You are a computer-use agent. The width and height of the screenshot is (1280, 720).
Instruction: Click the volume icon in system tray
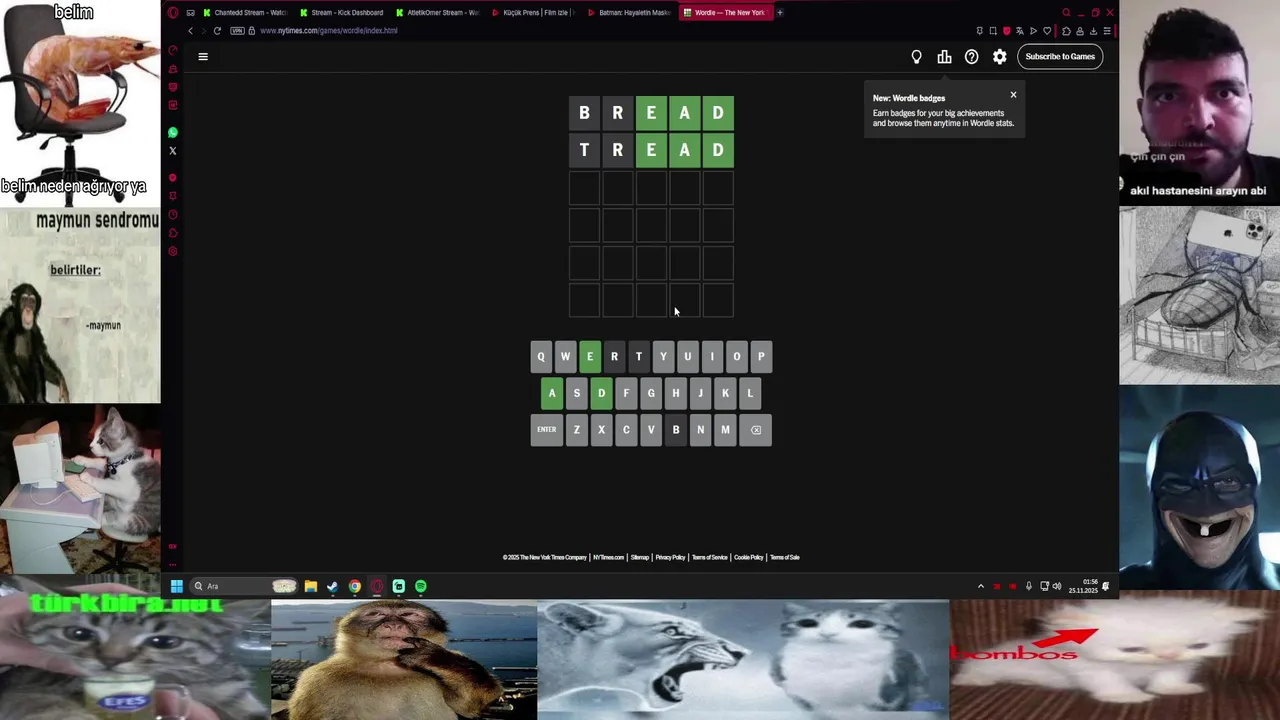pos(1056,586)
